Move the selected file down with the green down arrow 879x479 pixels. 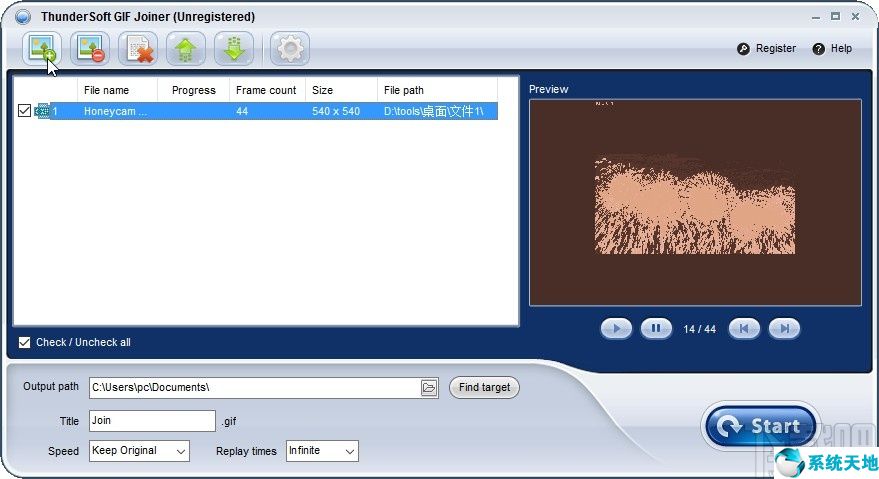click(234, 48)
